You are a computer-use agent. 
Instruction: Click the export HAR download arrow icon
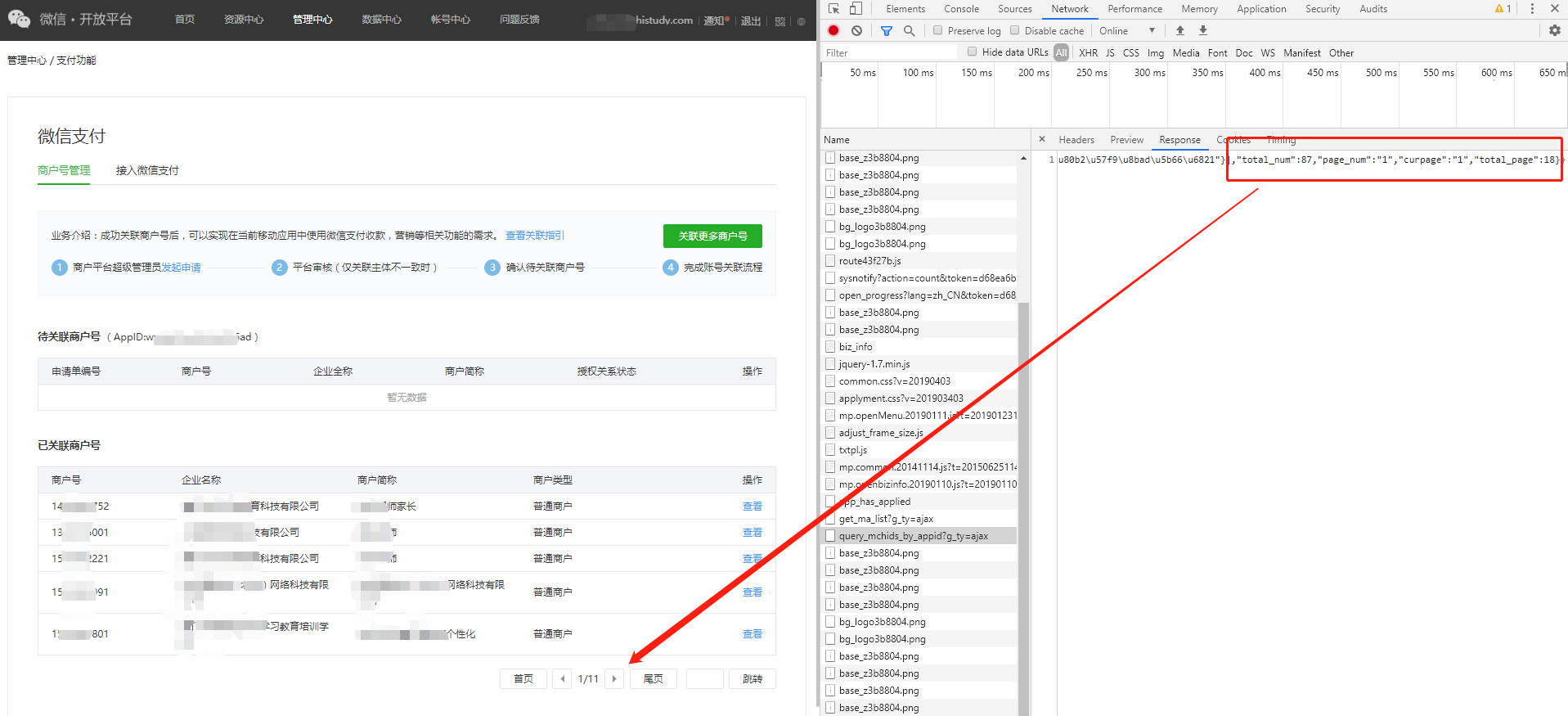(x=1203, y=31)
